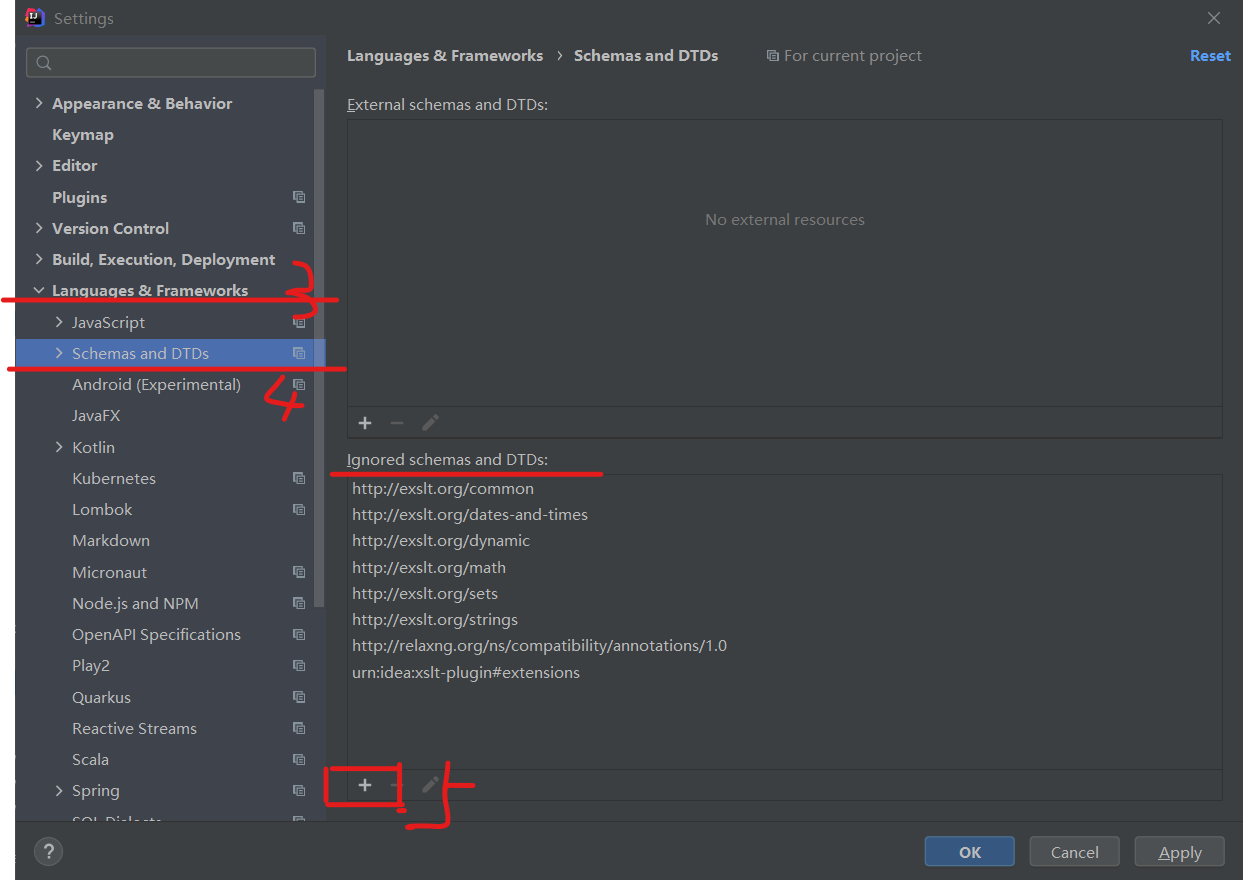Expand the Kotlin node
The width and height of the screenshot is (1243, 880).
click(x=59, y=447)
